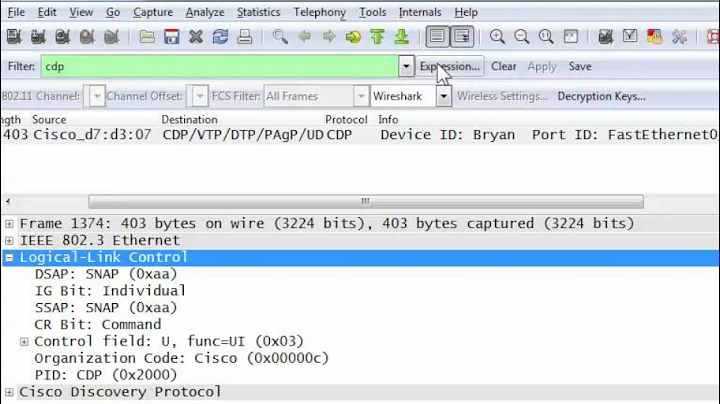Edit capture filters icon
The width and height of the screenshot is (720, 404).
tap(606, 36)
